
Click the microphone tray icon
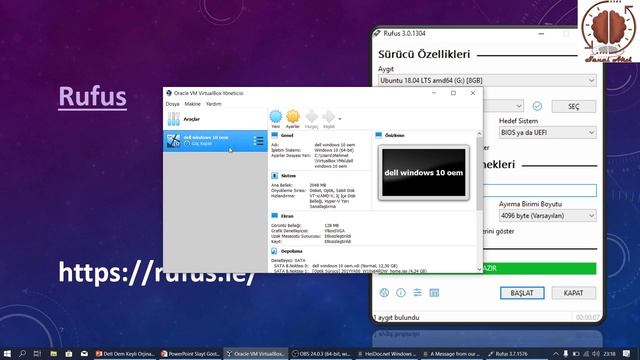[566, 354]
